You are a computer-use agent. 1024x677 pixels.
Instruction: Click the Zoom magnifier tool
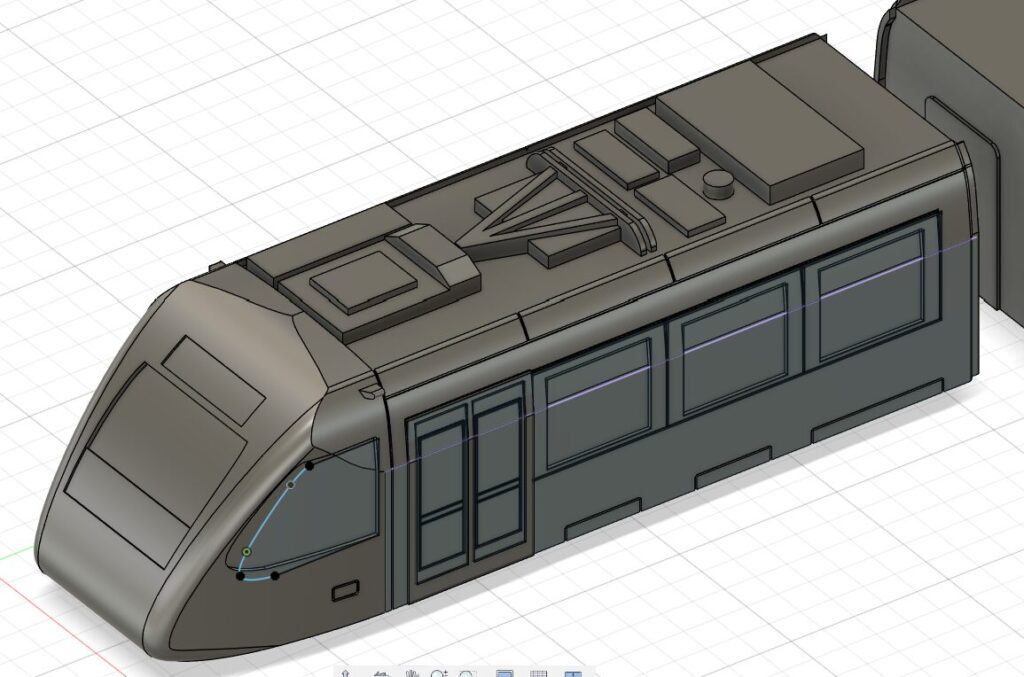[x=438, y=674]
